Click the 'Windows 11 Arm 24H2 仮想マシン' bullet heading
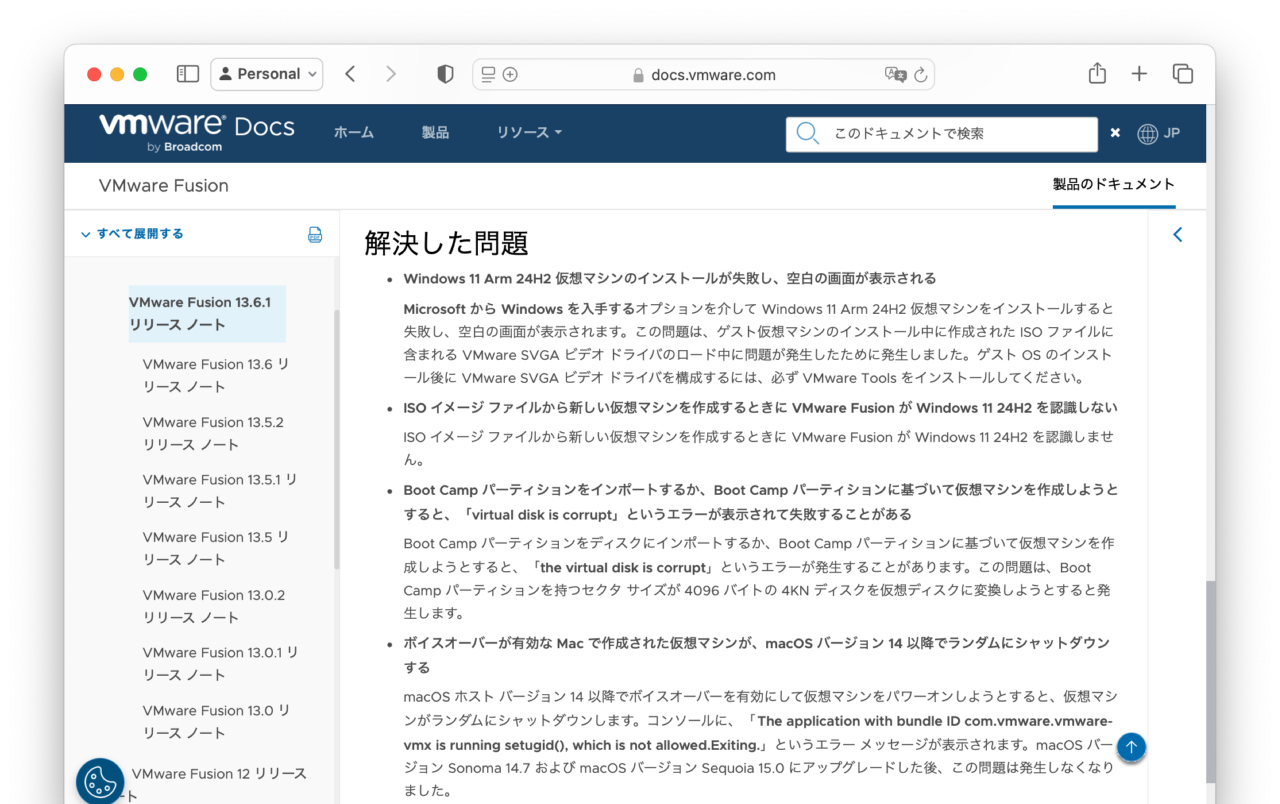The image size is (1280, 804). point(670,278)
